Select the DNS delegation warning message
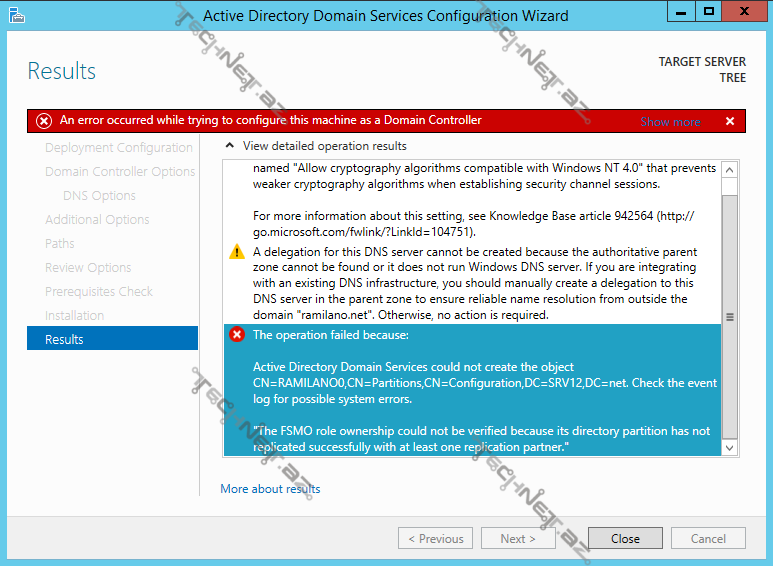 coord(475,283)
